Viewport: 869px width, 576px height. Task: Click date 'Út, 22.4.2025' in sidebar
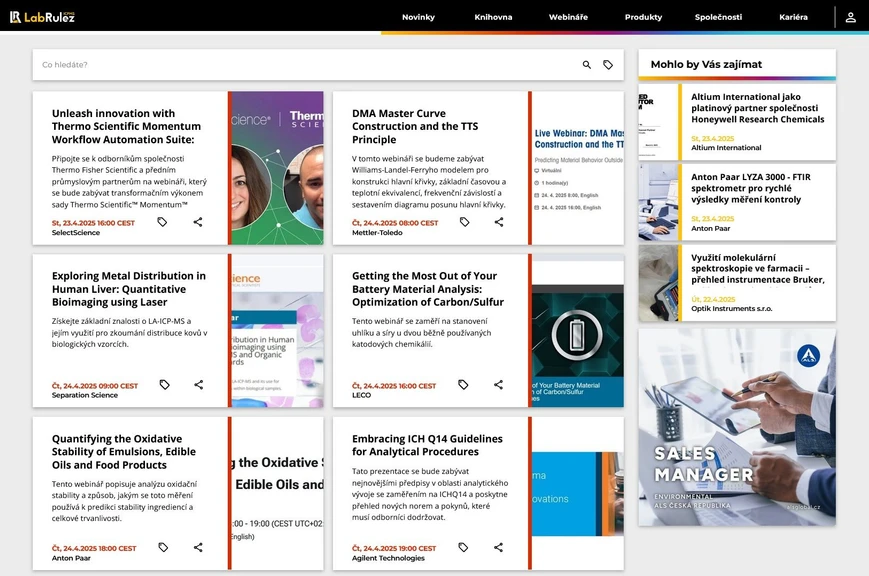[713, 299]
